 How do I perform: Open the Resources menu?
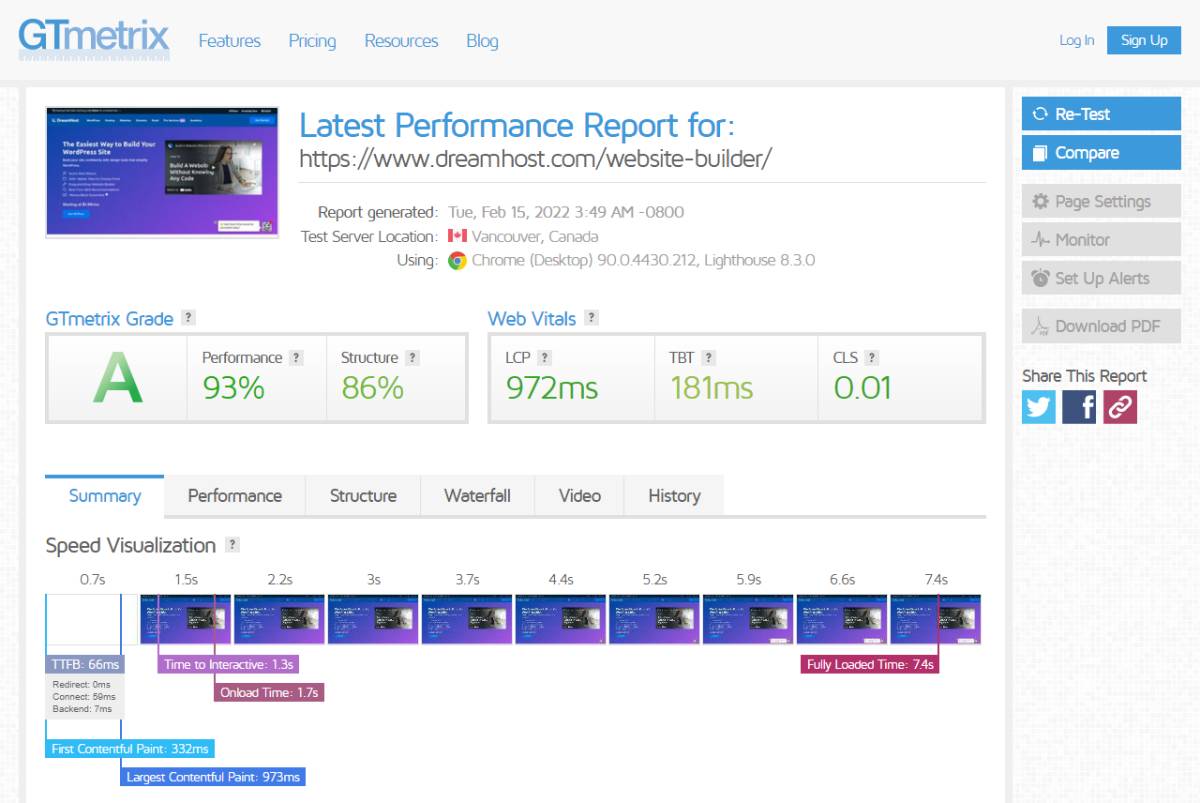pos(401,41)
